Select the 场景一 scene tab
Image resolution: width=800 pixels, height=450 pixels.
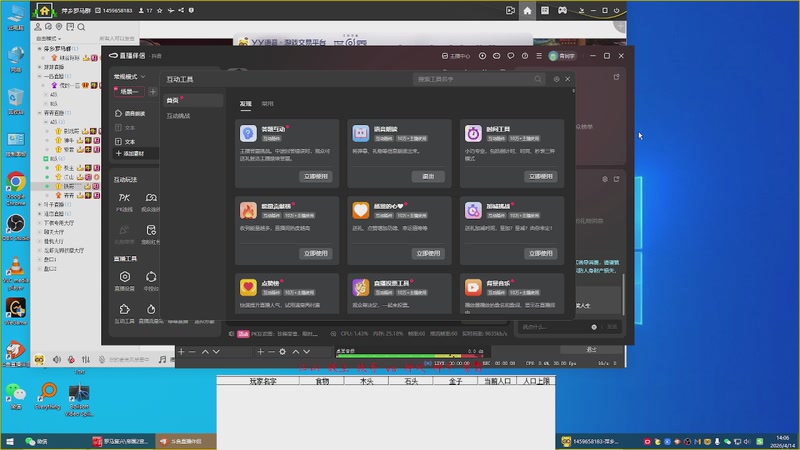129,92
